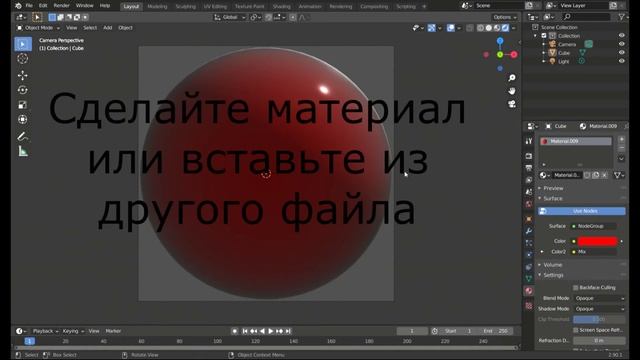Open the Material properties tab icon
The image size is (640, 360).
529,291
